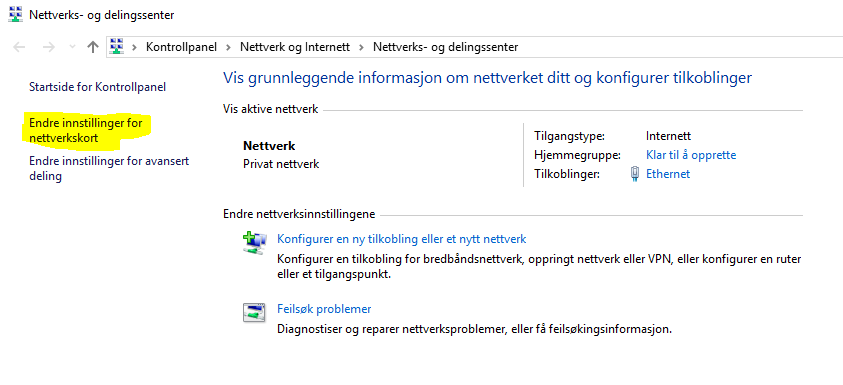Open Endre innstillinger for nettverkskort
Screen dimensions: 843x385
[x=85, y=131]
